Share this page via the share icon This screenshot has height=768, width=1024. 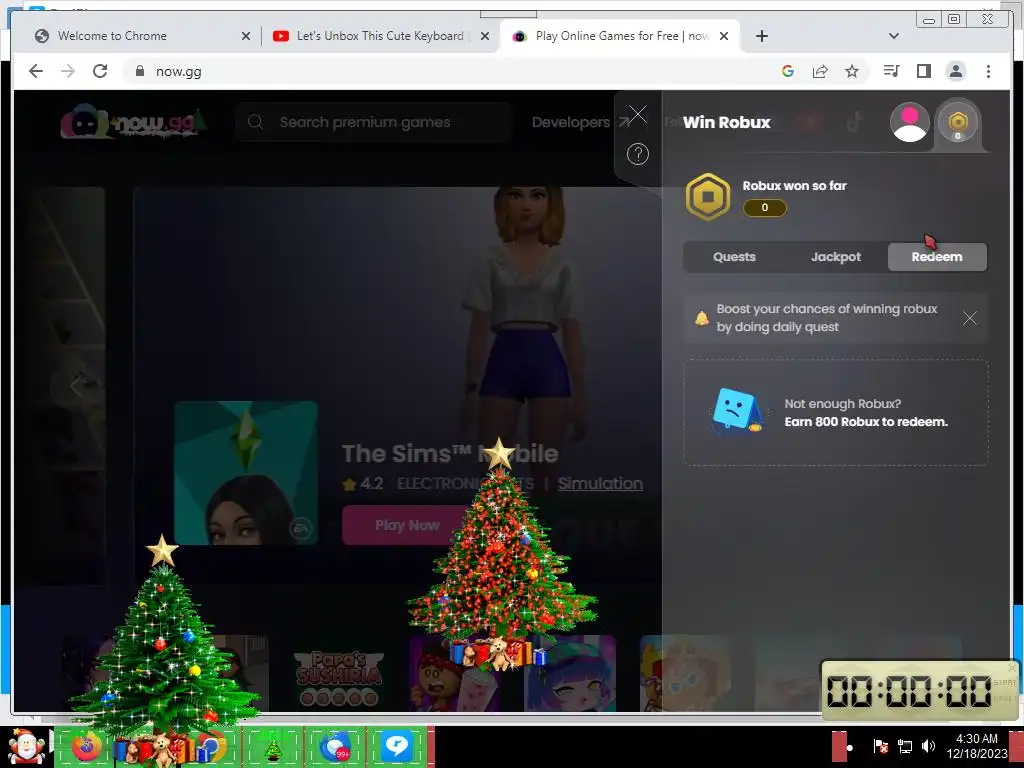click(x=820, y=71)
